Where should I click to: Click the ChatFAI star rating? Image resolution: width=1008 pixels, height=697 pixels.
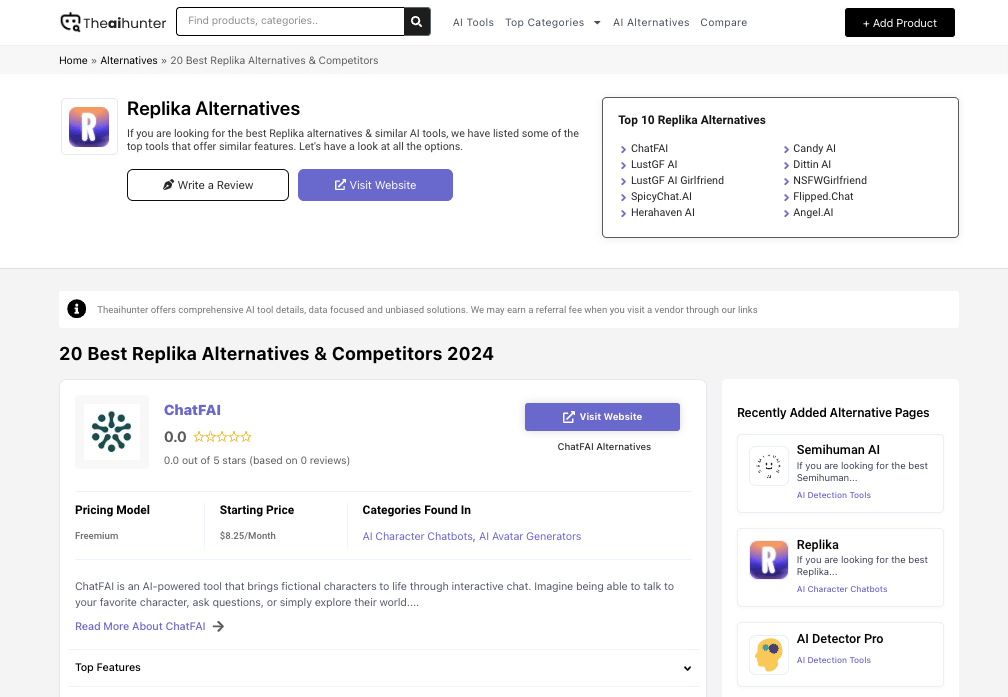coord(222,437)
